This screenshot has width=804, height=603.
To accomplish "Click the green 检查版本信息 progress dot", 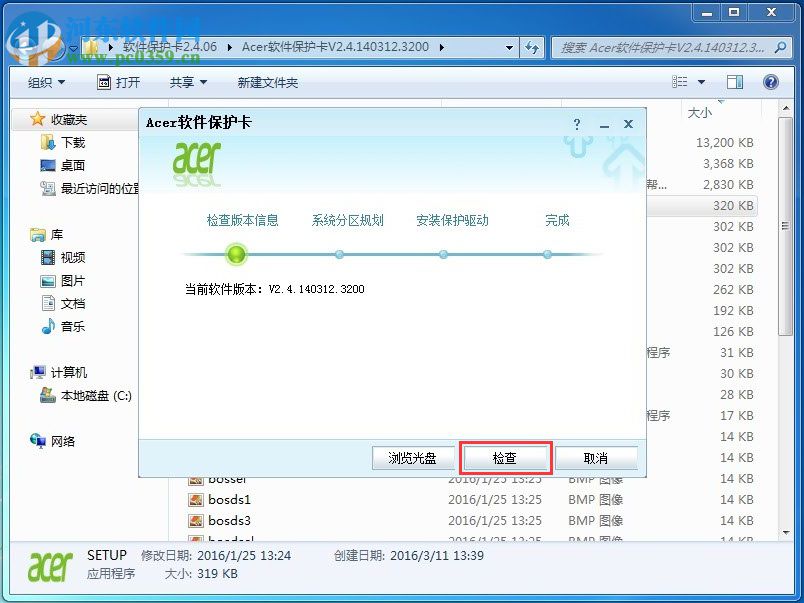I will pyautogui.click(x=236, y=255).
